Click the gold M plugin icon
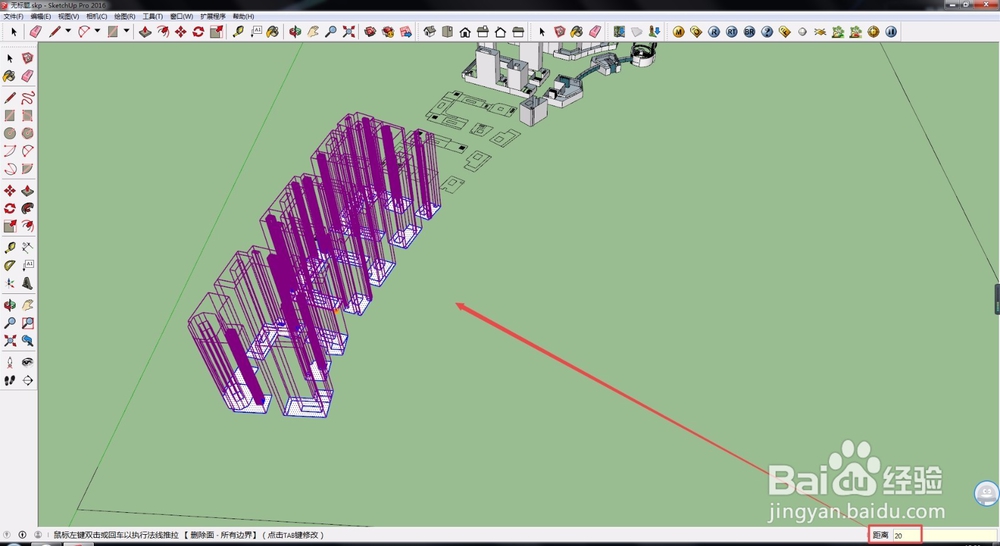The width and height of the screenshot is (1000, 546). pos(679,31)
